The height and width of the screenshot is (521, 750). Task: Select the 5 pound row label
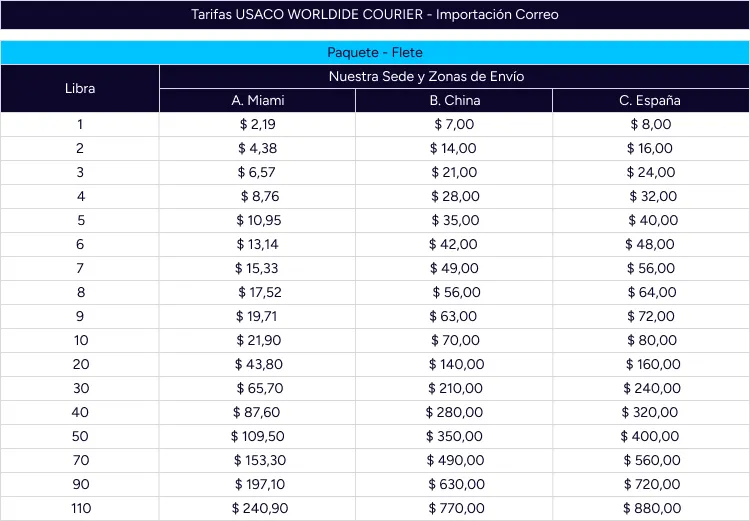(80, 220)
